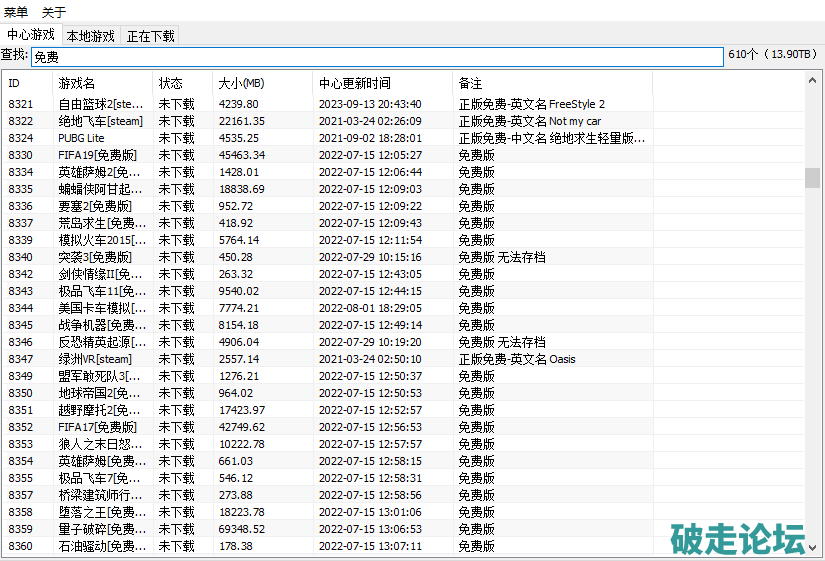Viewport: 825px width, 561px height.
Task: Sort by the 状态 column header
Action: tap(182, 83)
